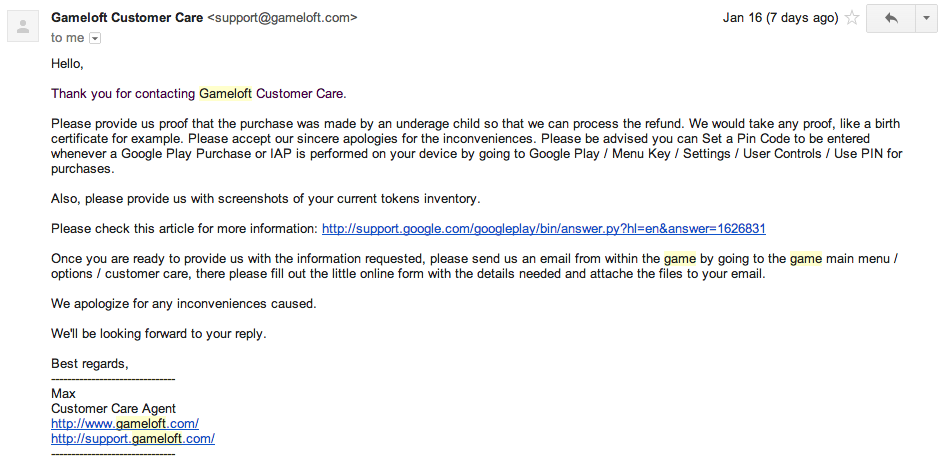
Task: Click the support@gameloft.com sender address
Action: coord(282,18)
